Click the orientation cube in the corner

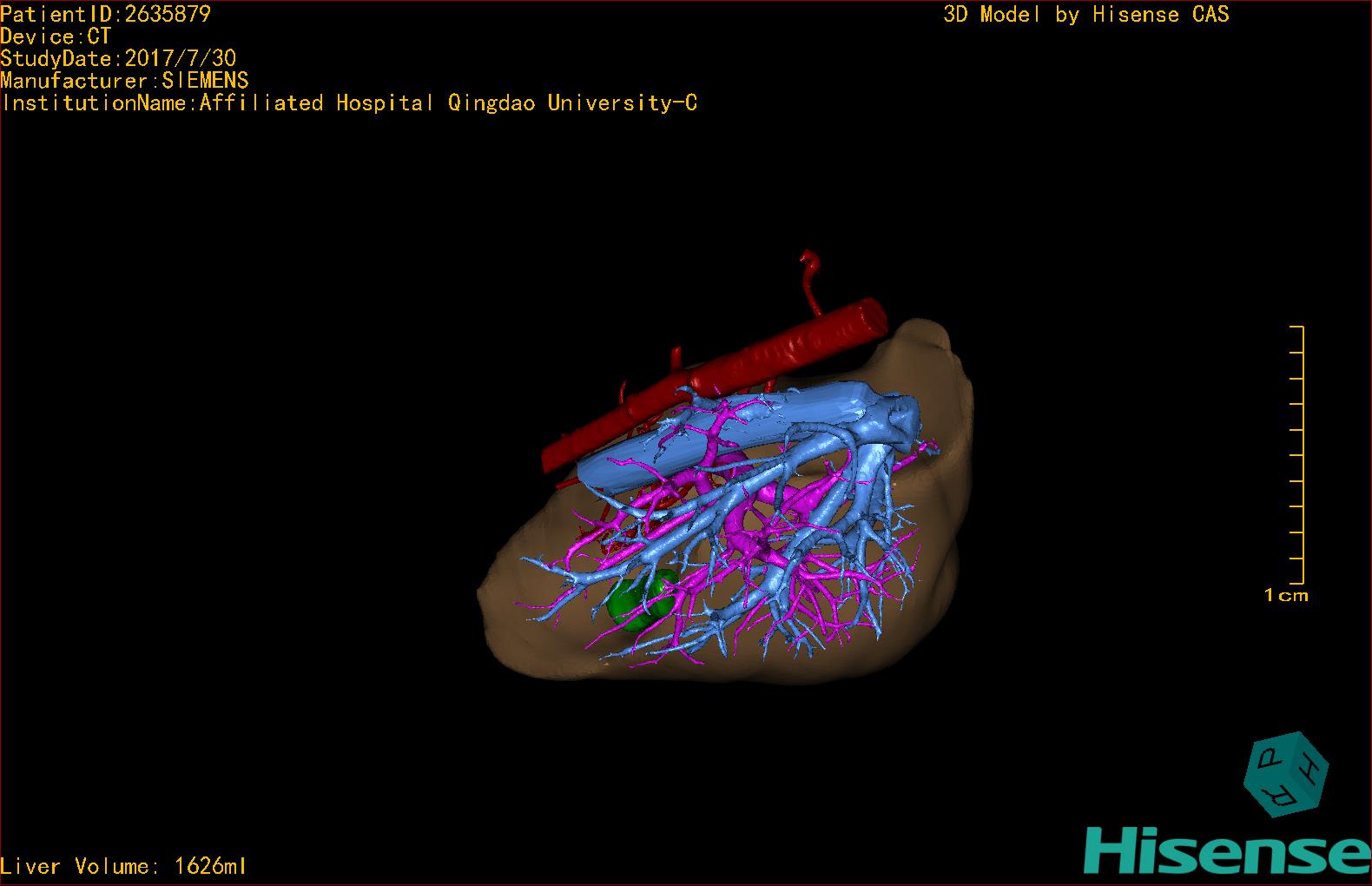pyautogui.click(x=1286, y=774)
